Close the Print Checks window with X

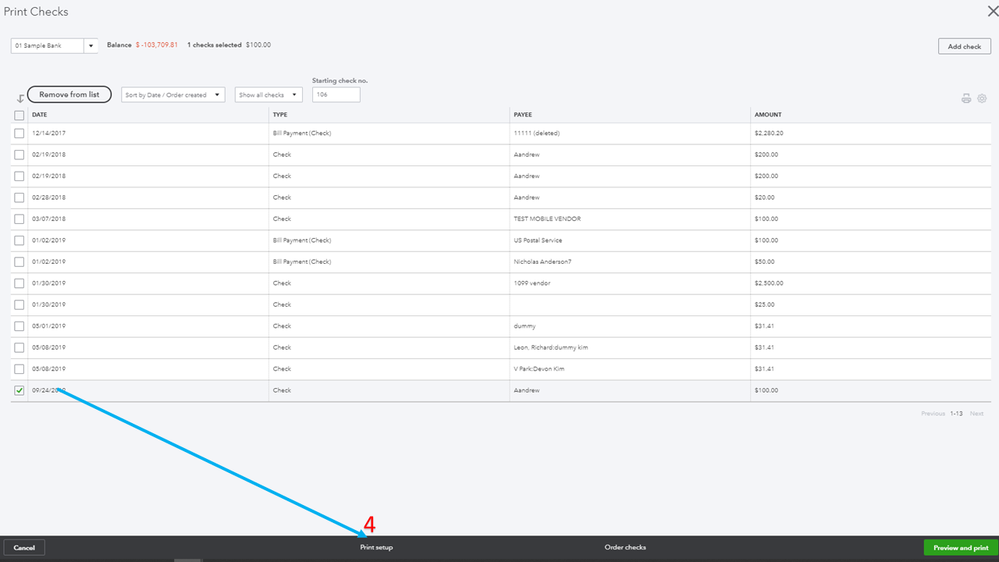[993, 11]
